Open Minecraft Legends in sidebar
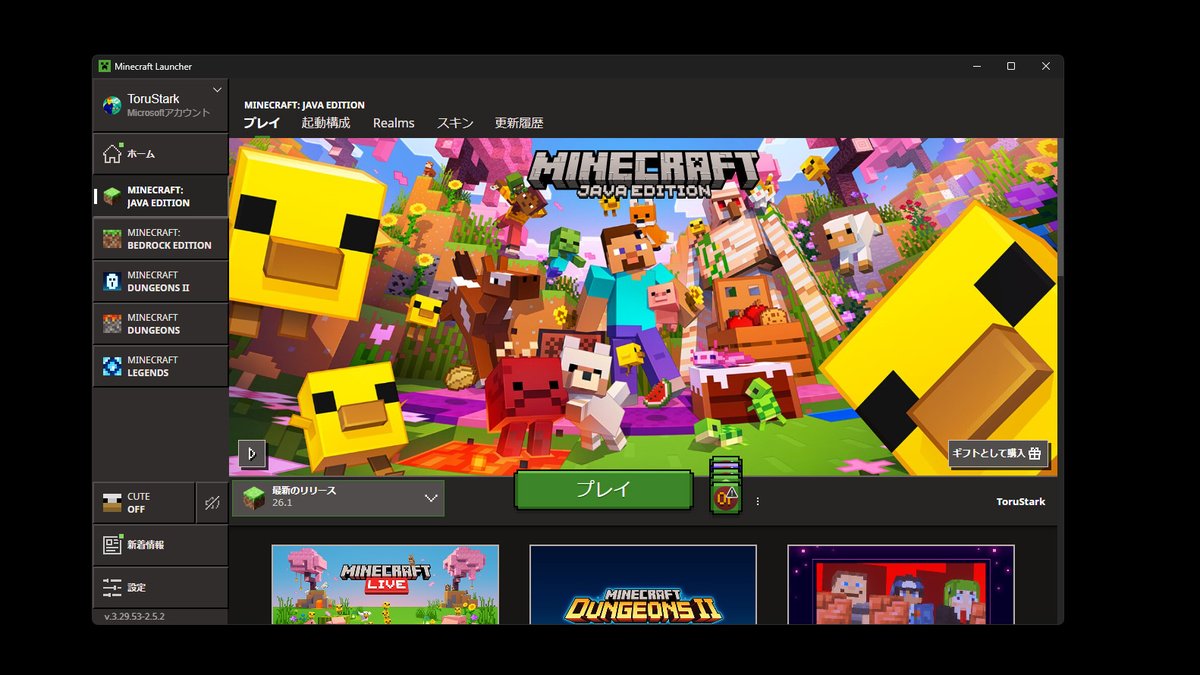This screenshot has height=675, width=1200. click(160, 366)
